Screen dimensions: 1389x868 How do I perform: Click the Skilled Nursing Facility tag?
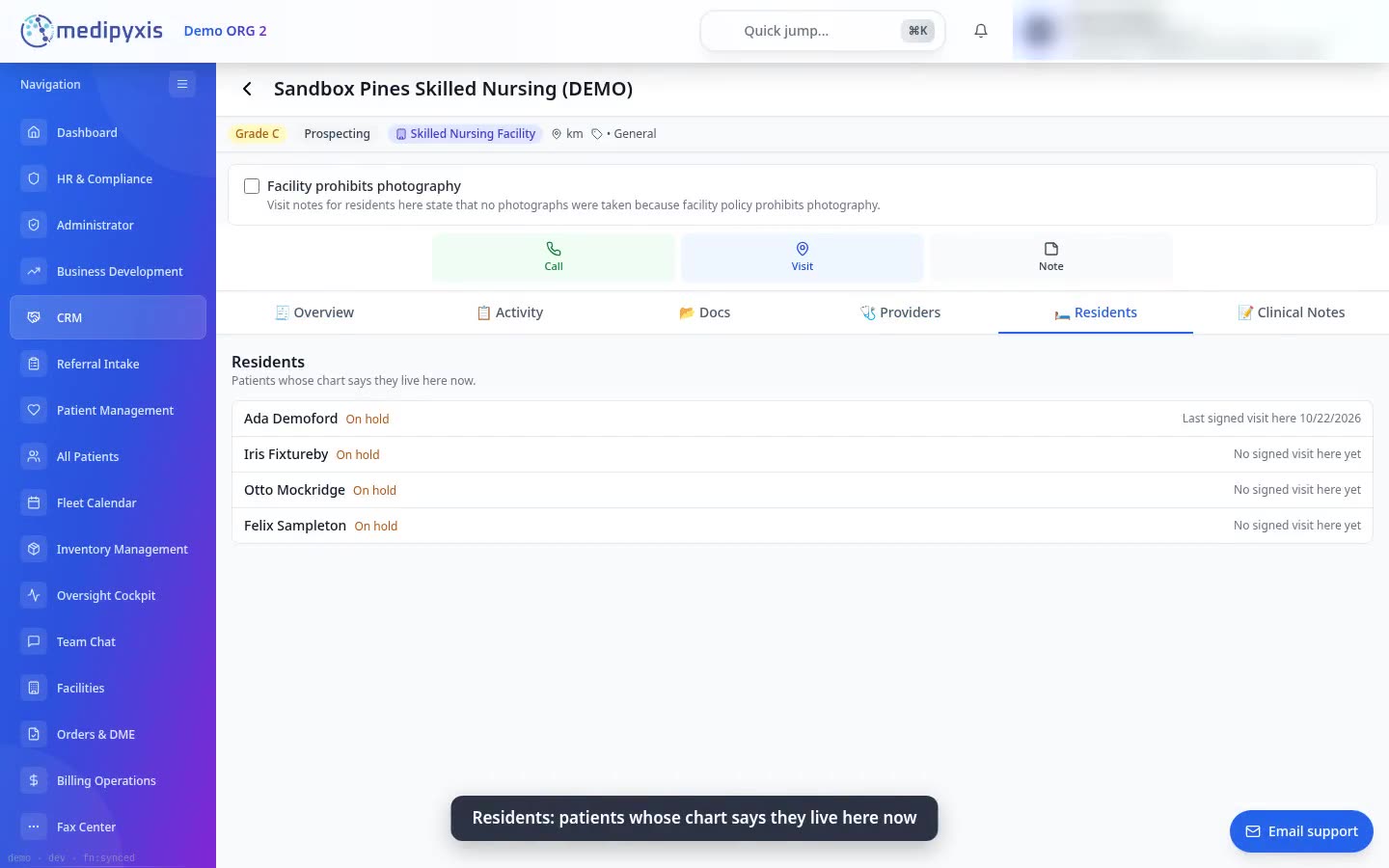pos(465,134)
